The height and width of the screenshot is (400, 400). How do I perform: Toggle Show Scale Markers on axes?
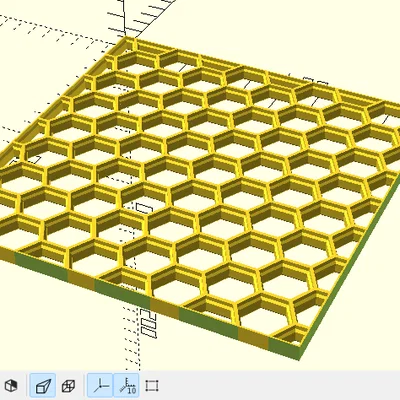tap(126, 386)
